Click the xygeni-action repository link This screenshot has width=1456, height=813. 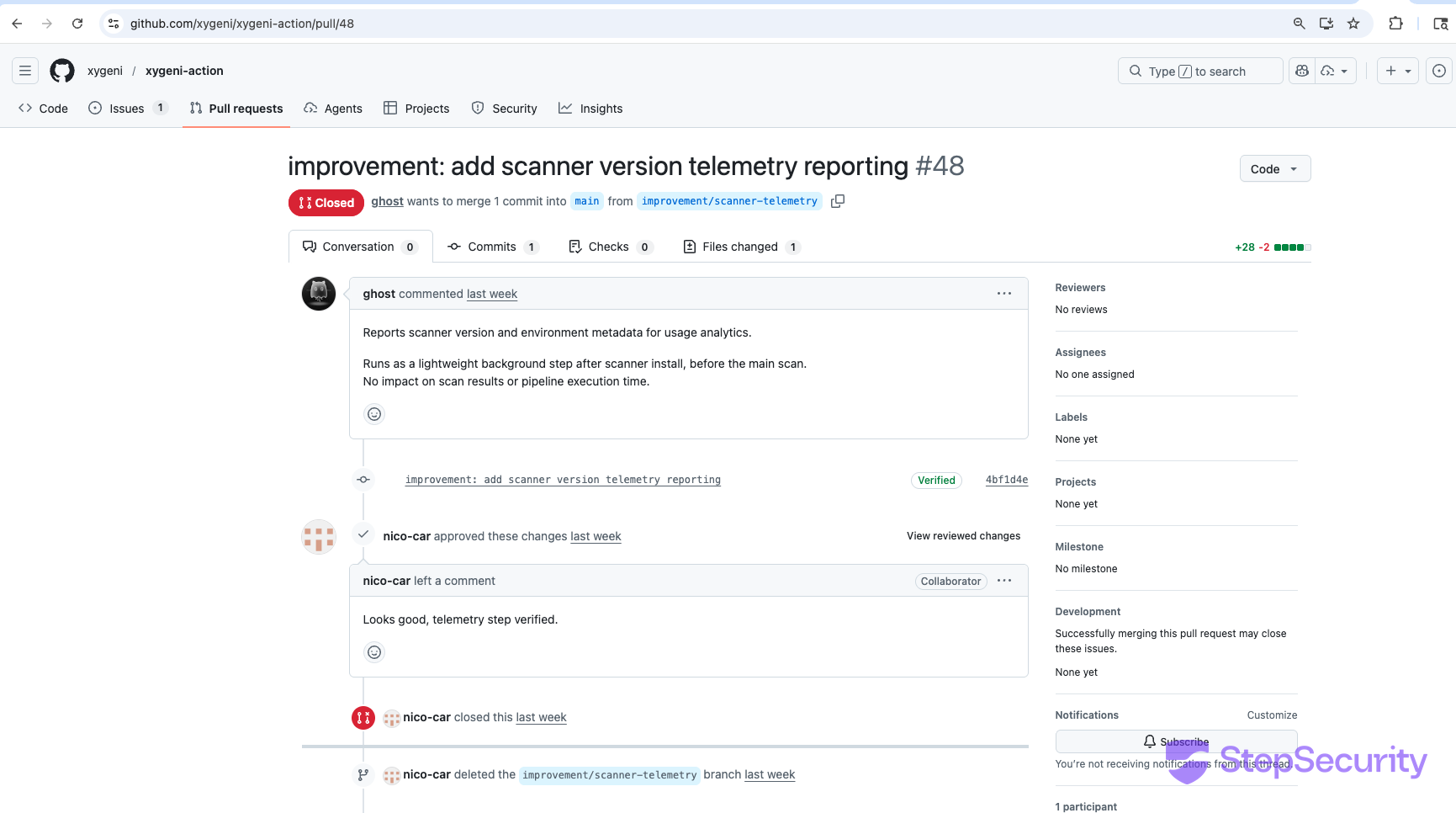[x=184, y=71]
